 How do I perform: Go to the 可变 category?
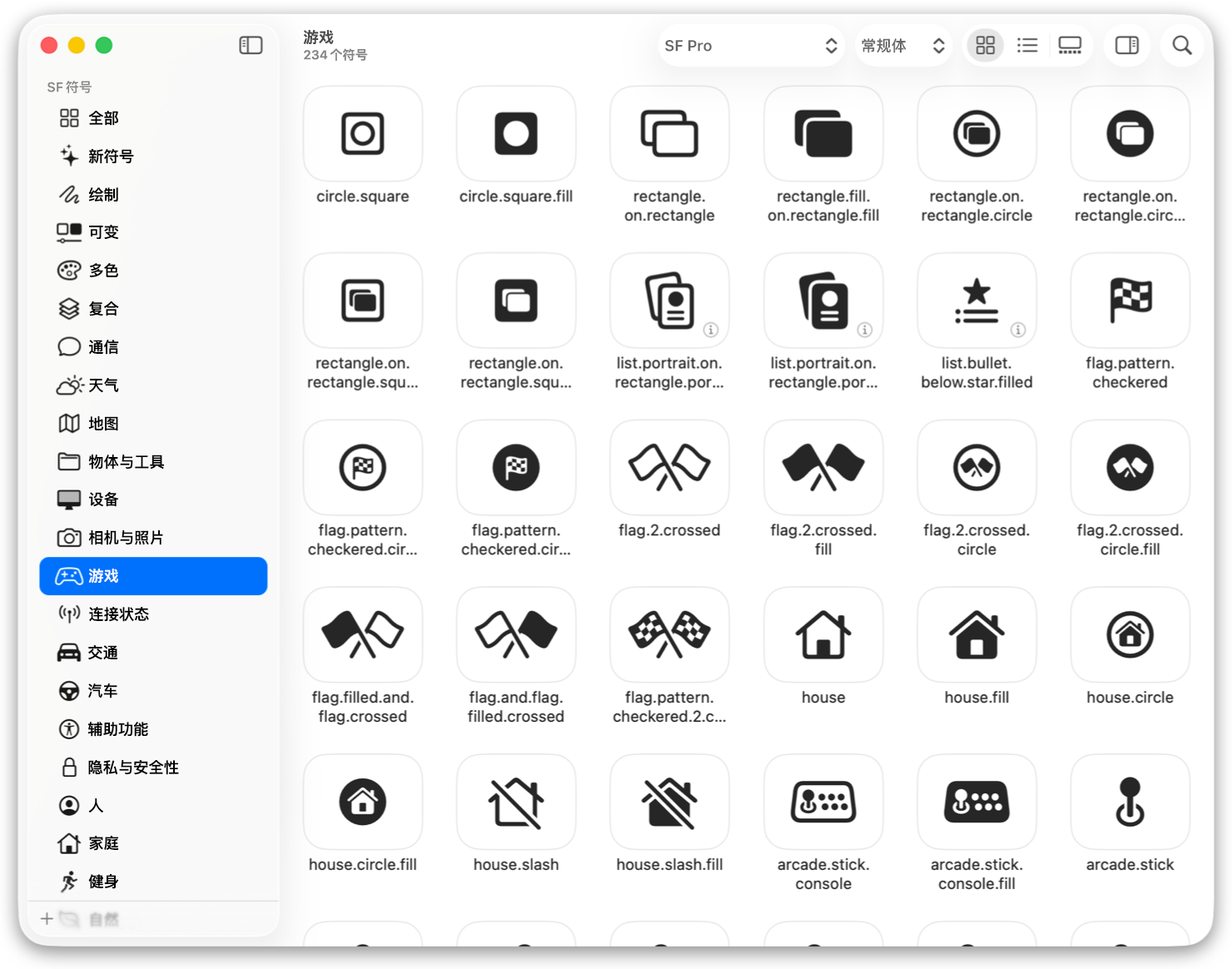153,232
